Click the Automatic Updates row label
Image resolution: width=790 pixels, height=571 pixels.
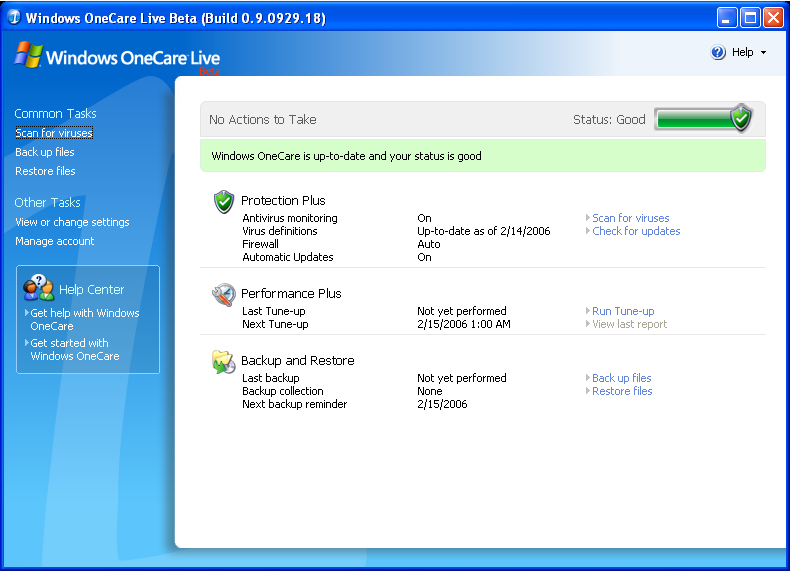click(288, 258)
